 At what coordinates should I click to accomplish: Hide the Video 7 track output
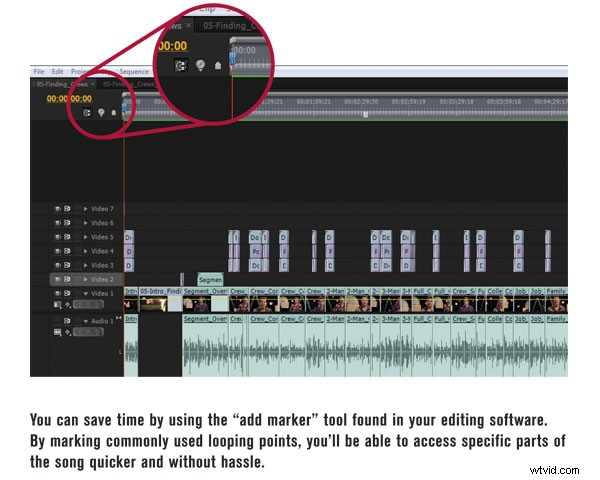pos(57,209)
